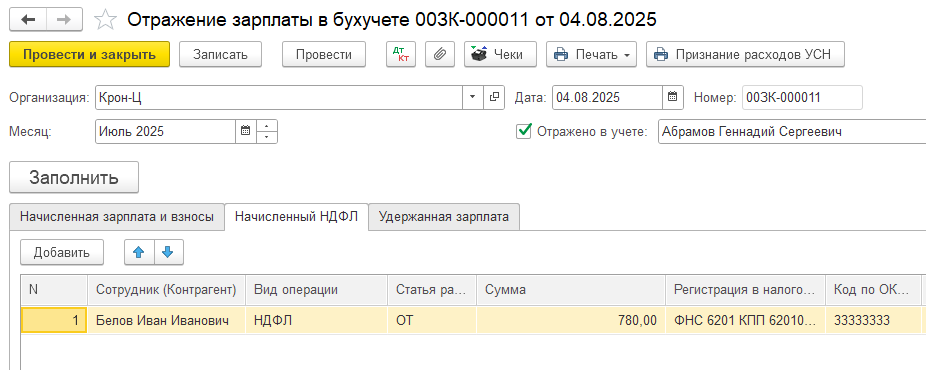Switch to Удержанная зарплата tab

coord(444,217)
